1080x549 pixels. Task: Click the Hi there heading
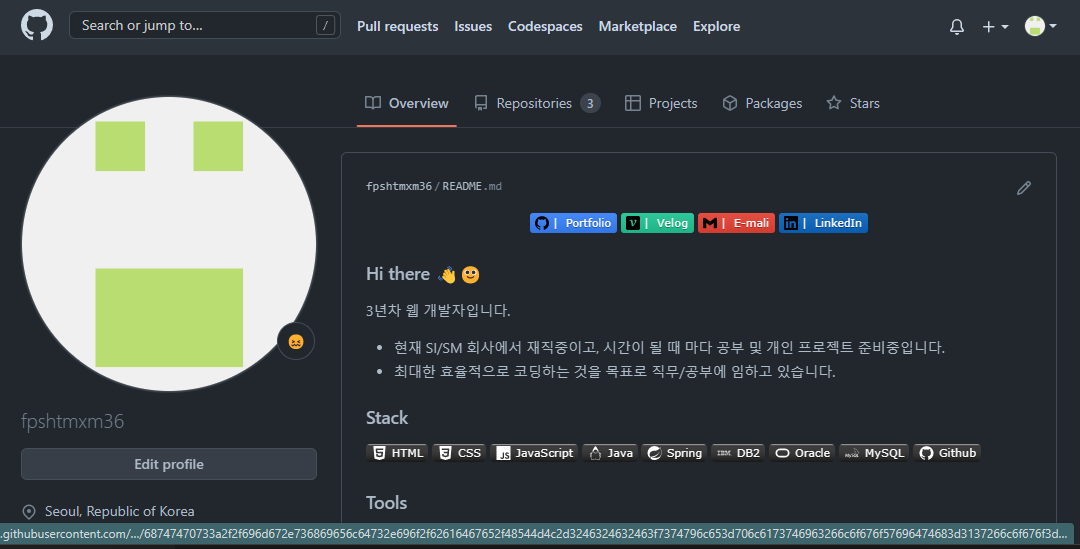click(423, 274)
